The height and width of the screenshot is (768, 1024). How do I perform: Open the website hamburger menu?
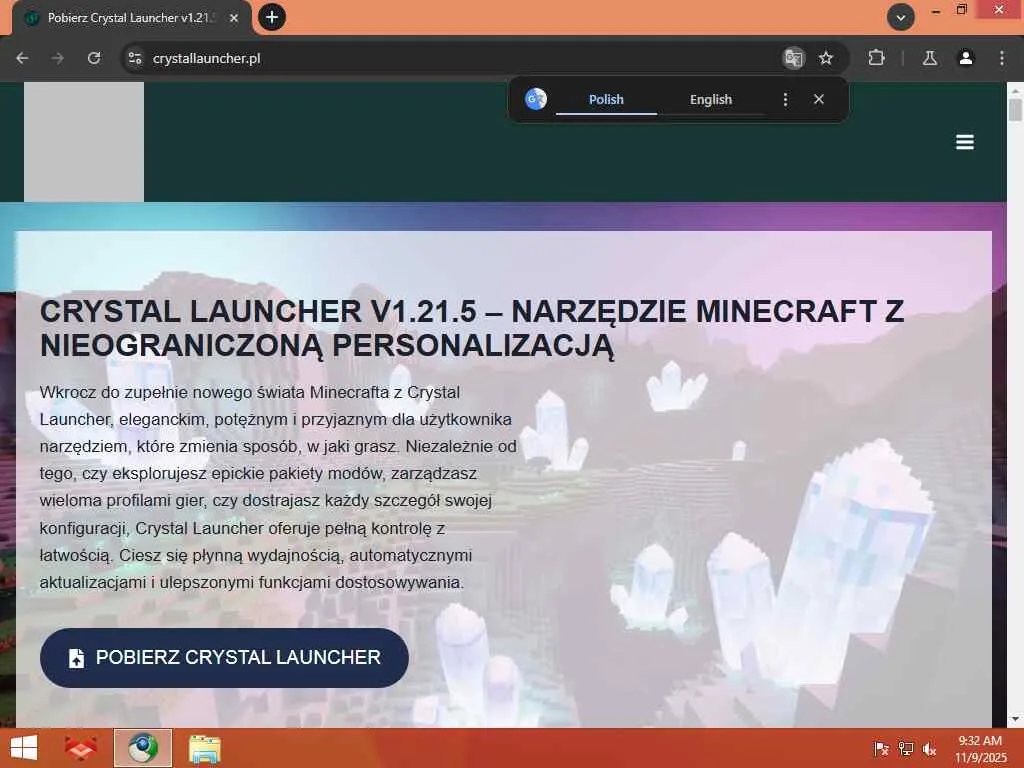965,142
